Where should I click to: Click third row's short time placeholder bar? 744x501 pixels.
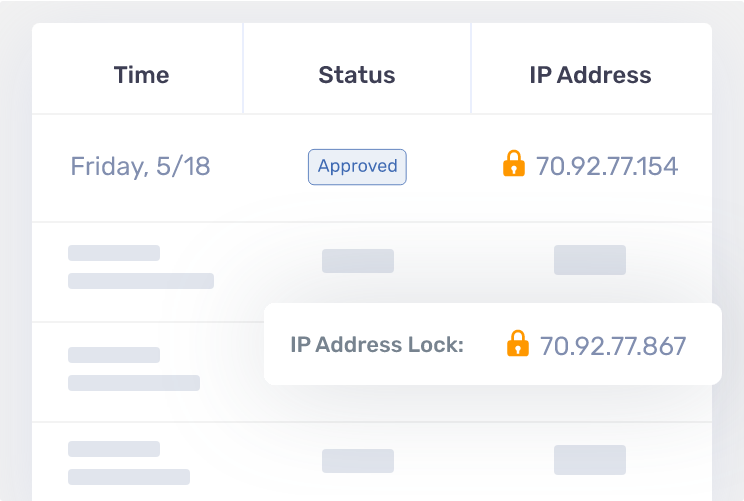click(114, 355)
